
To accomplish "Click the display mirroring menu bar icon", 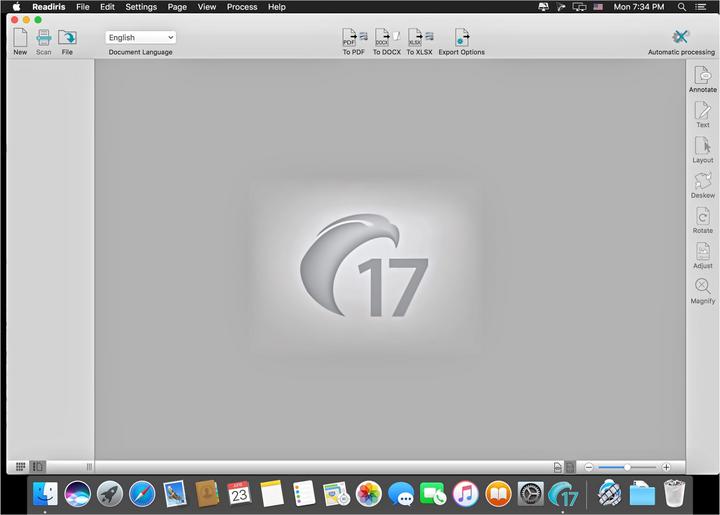I will (x=579, y=7).
